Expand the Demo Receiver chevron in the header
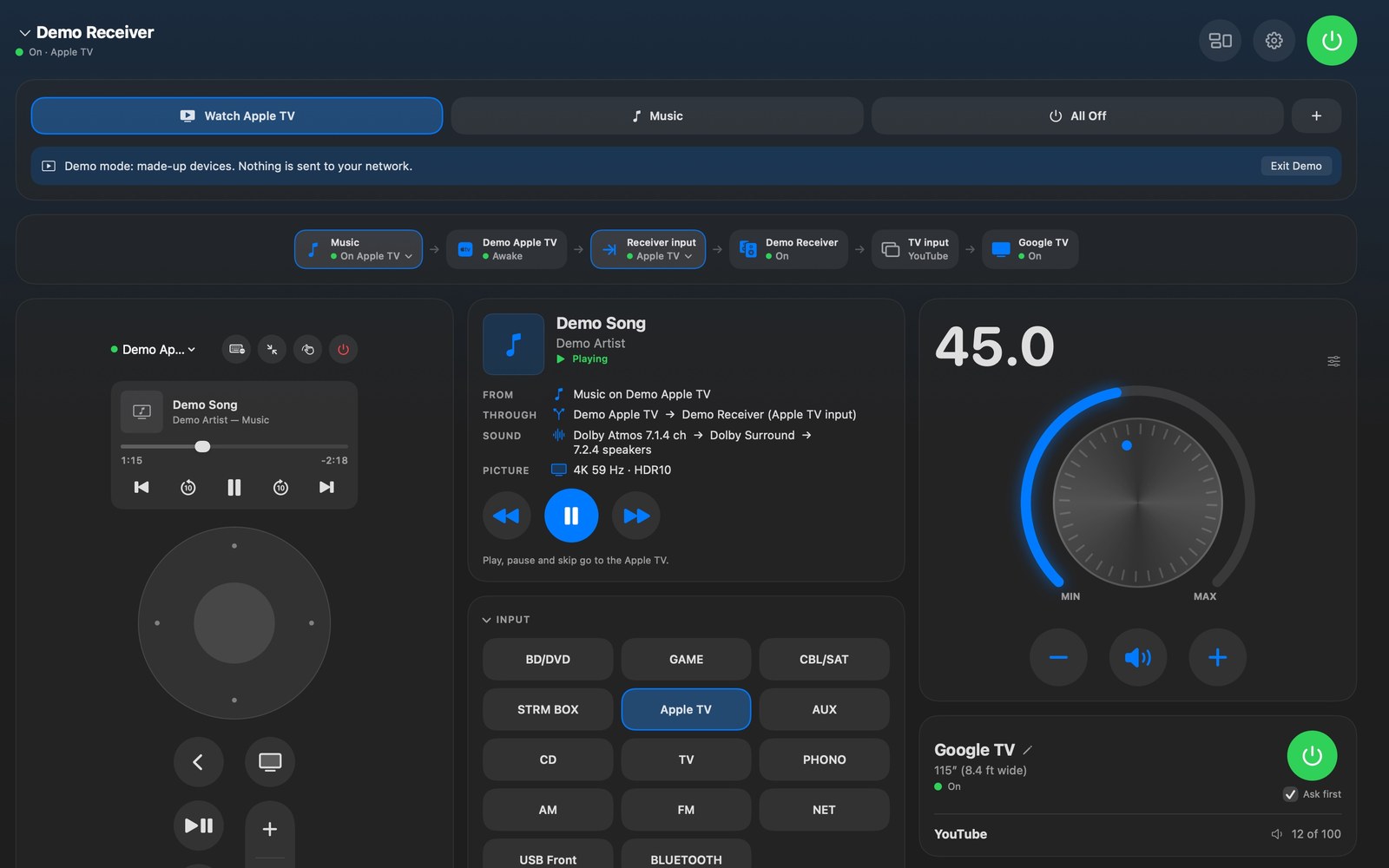Image resolution: width=1389 pixels, height=868 pixels. pyautogui.click(x=24, y=33)
